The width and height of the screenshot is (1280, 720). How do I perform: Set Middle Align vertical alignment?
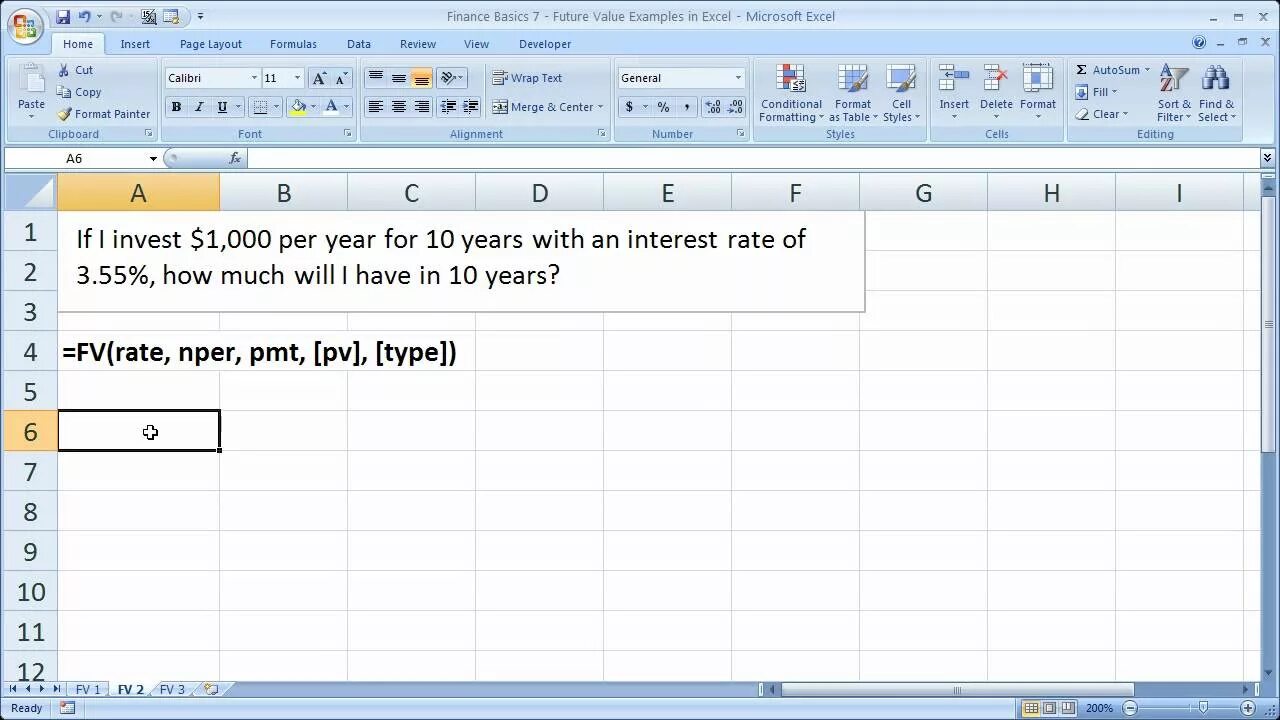pyautogui.click(x=398, y=78)
